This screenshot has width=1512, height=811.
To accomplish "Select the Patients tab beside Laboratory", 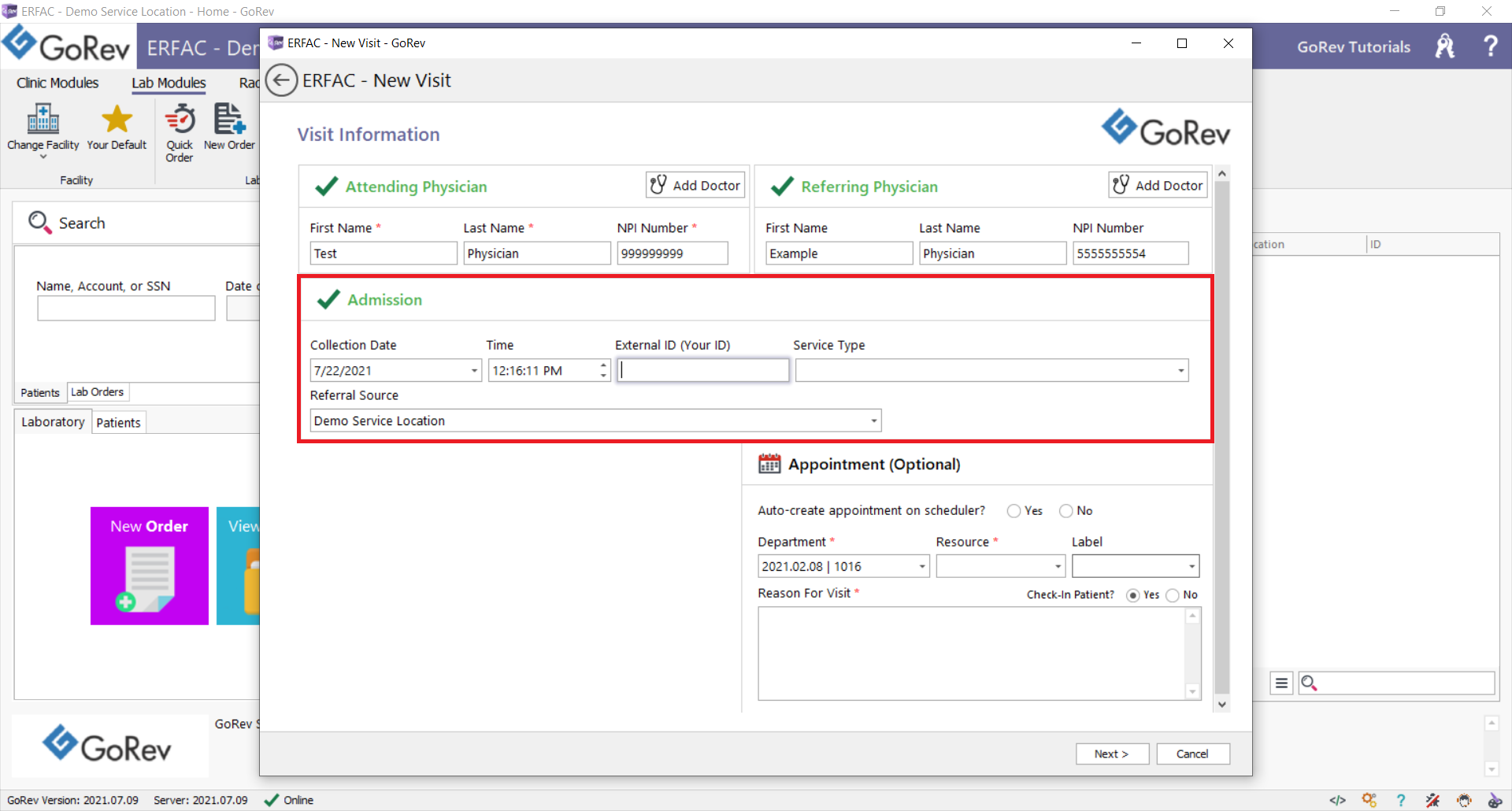I will click(x=118, y=423).
